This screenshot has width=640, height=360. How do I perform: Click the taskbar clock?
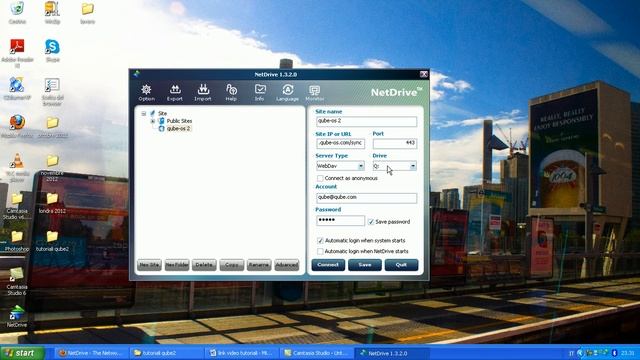pyautogui.click(x=628, y=353)
